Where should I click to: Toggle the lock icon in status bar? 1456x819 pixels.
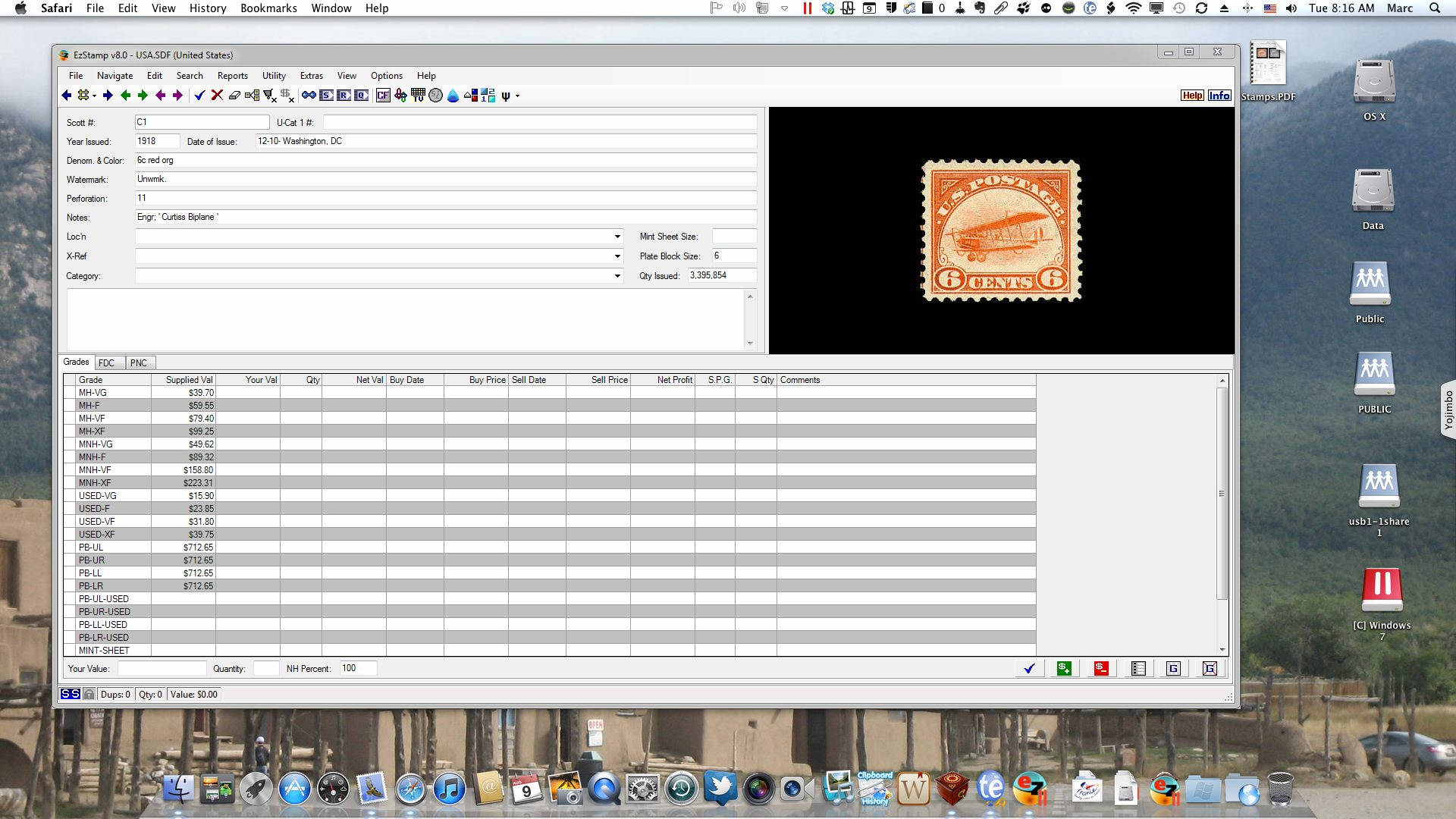[89, 694]
